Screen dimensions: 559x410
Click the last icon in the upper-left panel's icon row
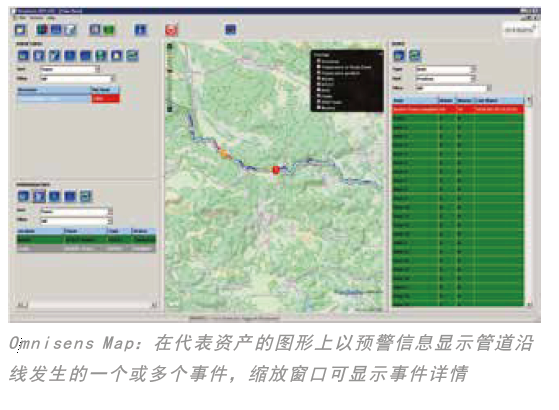point(132,56)
